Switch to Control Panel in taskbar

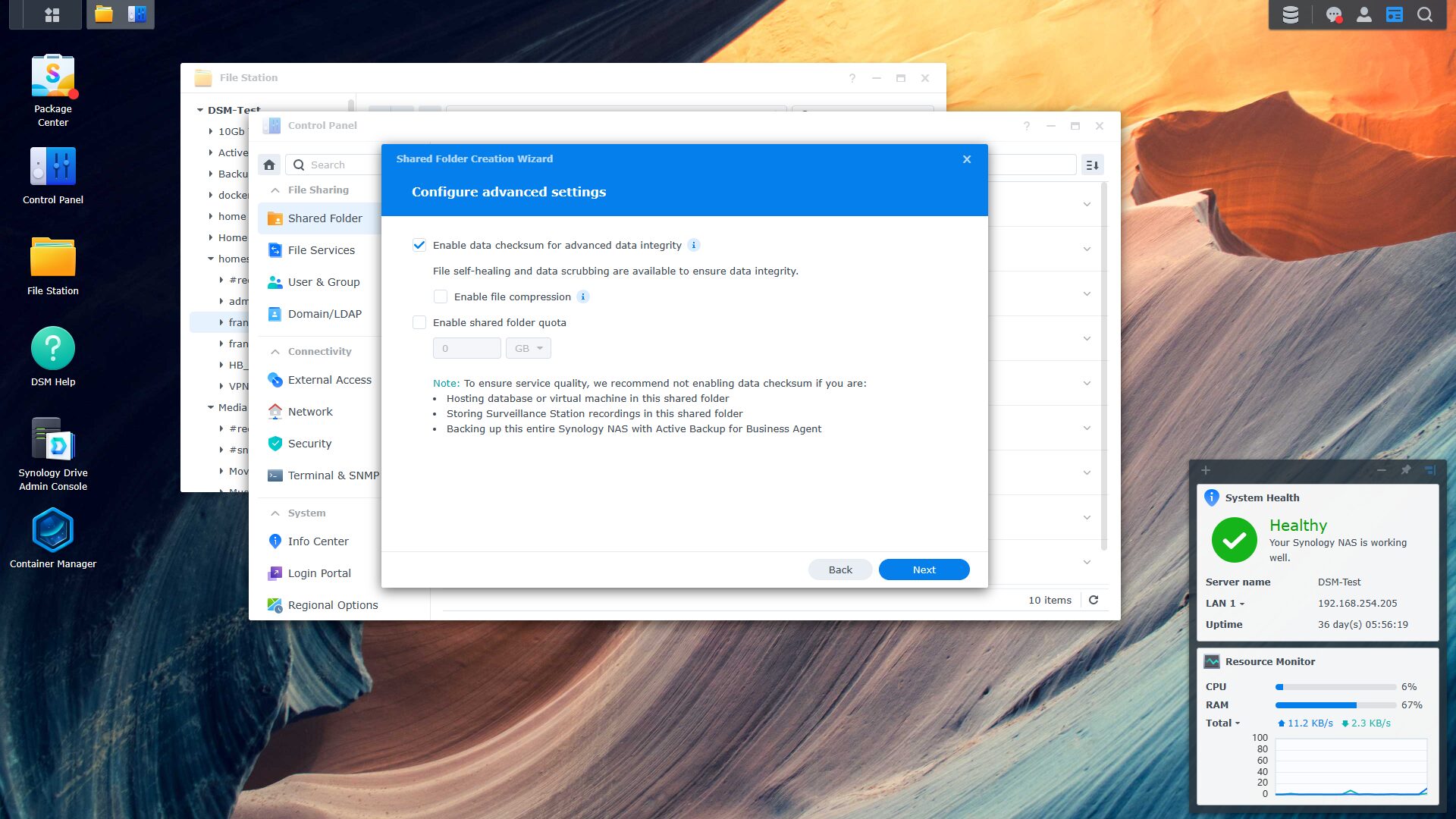[x=137, y=14]
